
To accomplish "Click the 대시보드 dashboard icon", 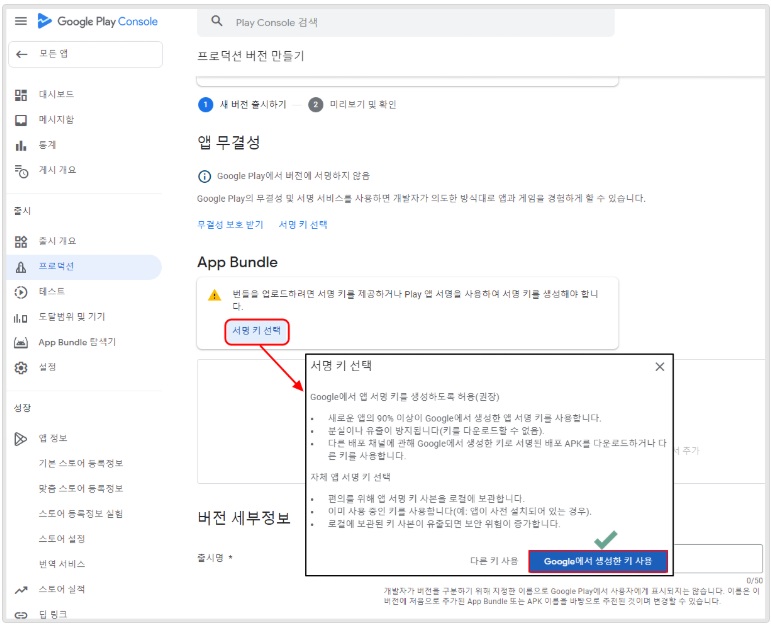I will (x=21, y=95).
